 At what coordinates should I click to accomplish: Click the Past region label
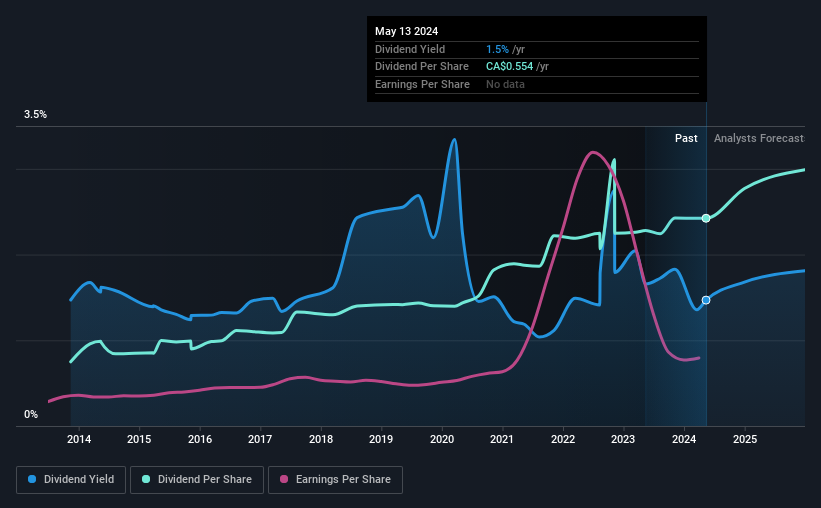pyautogui.click(x=686, y=138)
